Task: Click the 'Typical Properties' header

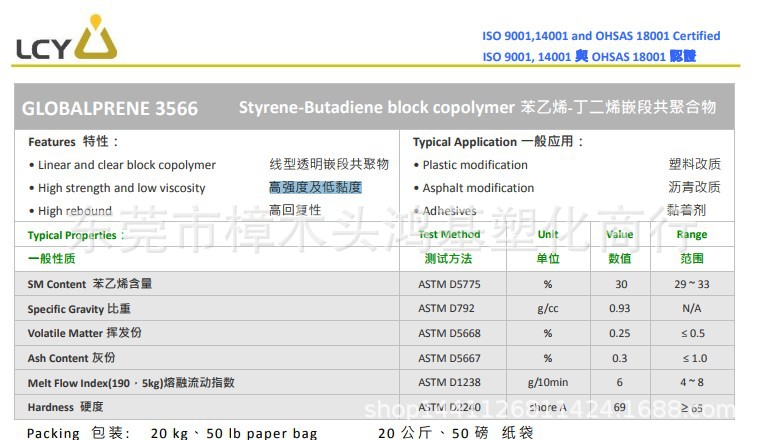Action: pyautogui.click(x=76, y=235)
